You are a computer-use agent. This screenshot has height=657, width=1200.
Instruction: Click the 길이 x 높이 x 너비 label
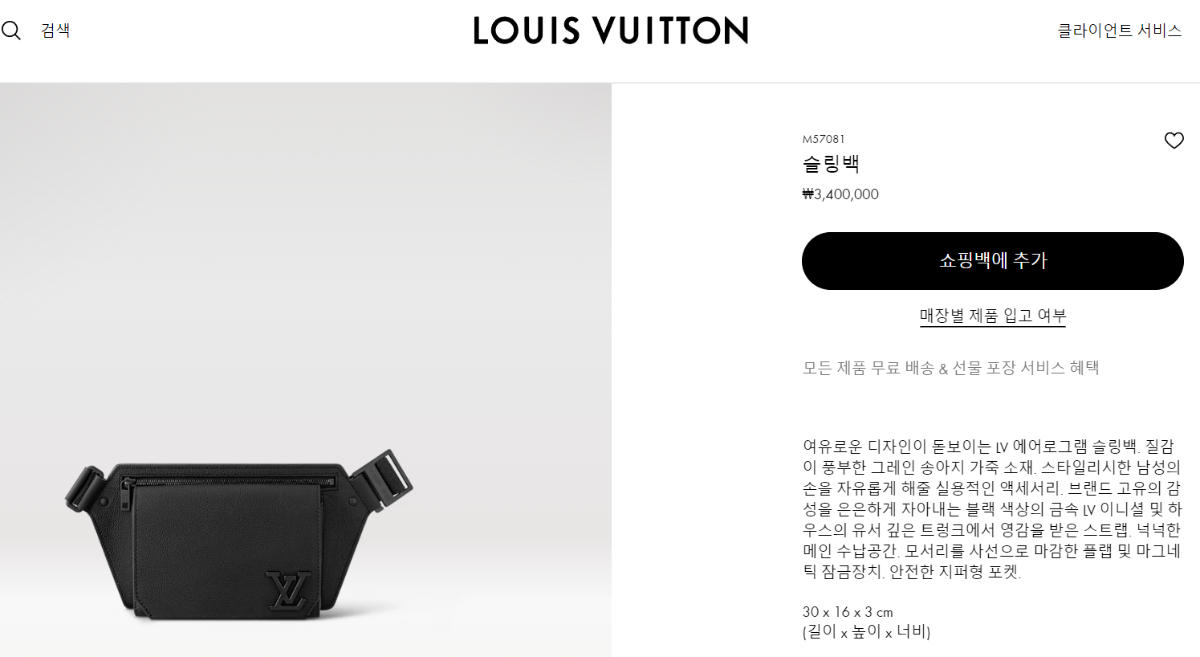click(866, 632)
